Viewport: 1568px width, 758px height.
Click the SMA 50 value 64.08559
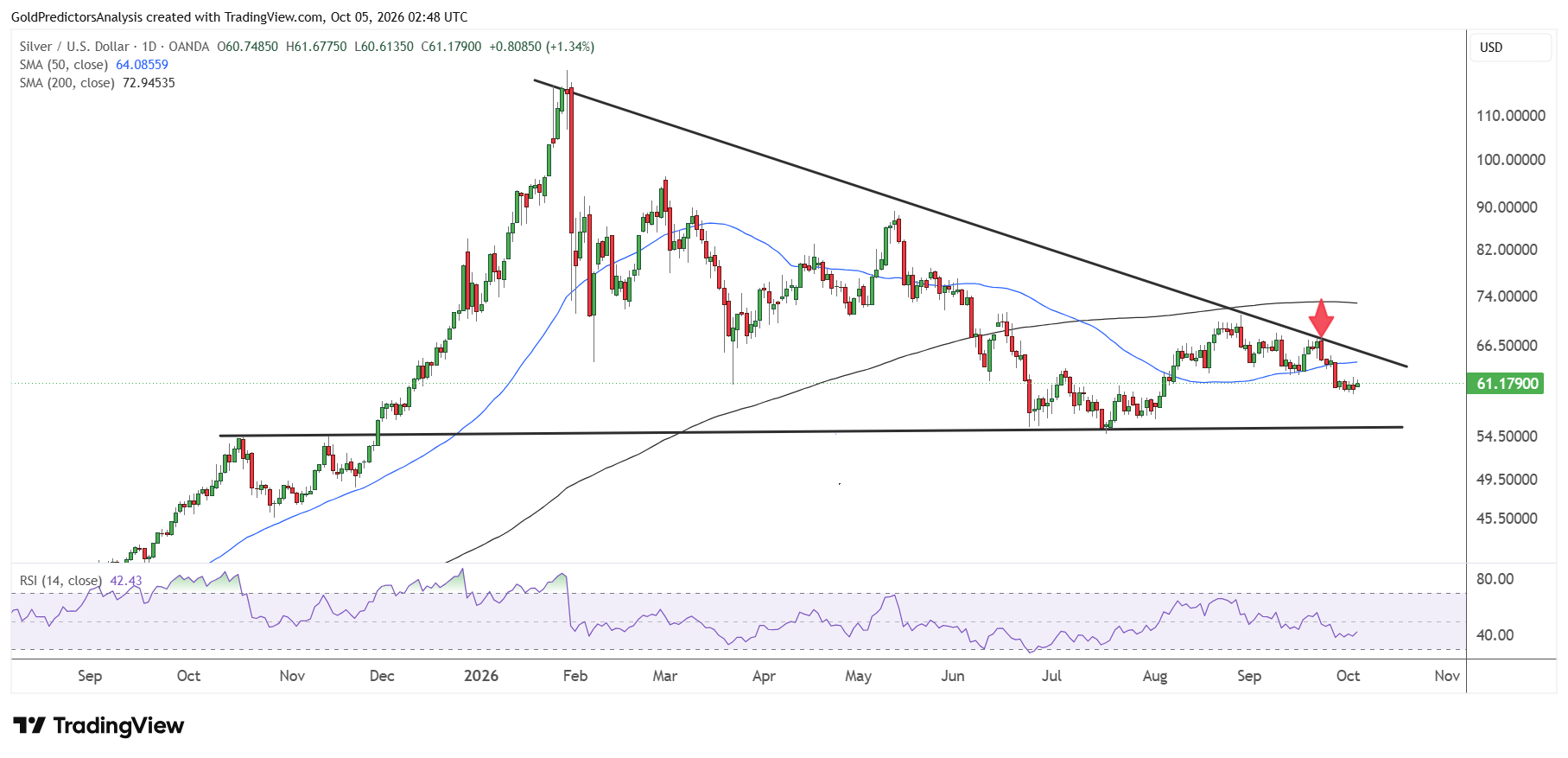coord(142,65)
